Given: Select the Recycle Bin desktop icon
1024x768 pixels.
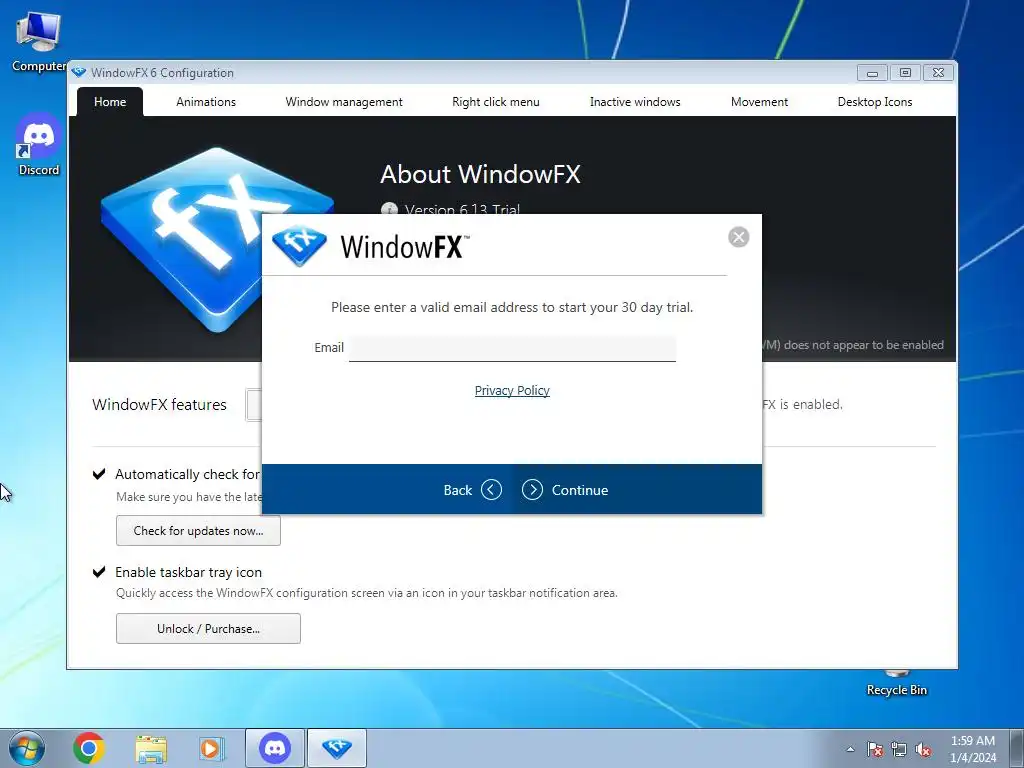Looking at the screenshot, I should (x=897, y=684).
